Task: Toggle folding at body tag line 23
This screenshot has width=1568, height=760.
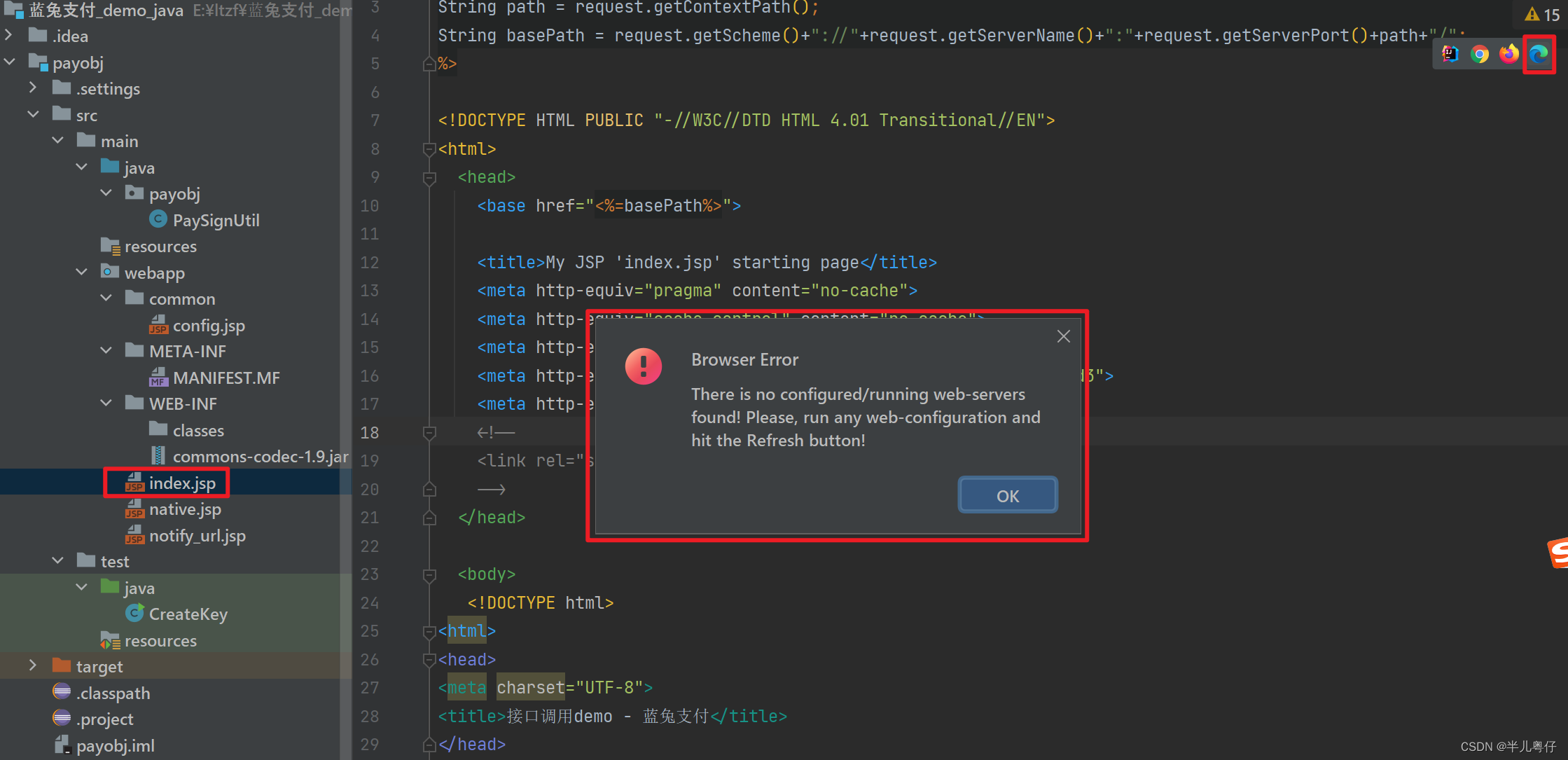Action: pos(429,575)
